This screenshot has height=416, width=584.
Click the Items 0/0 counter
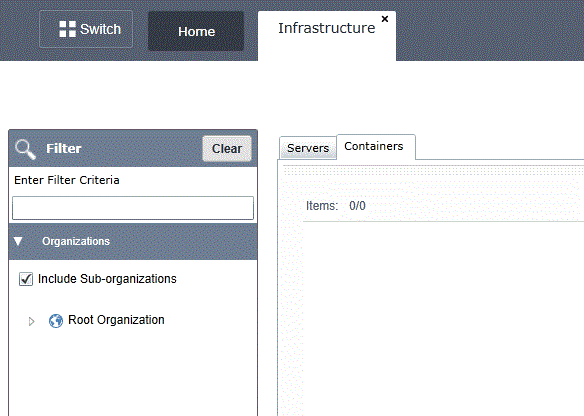pos(336,206)
